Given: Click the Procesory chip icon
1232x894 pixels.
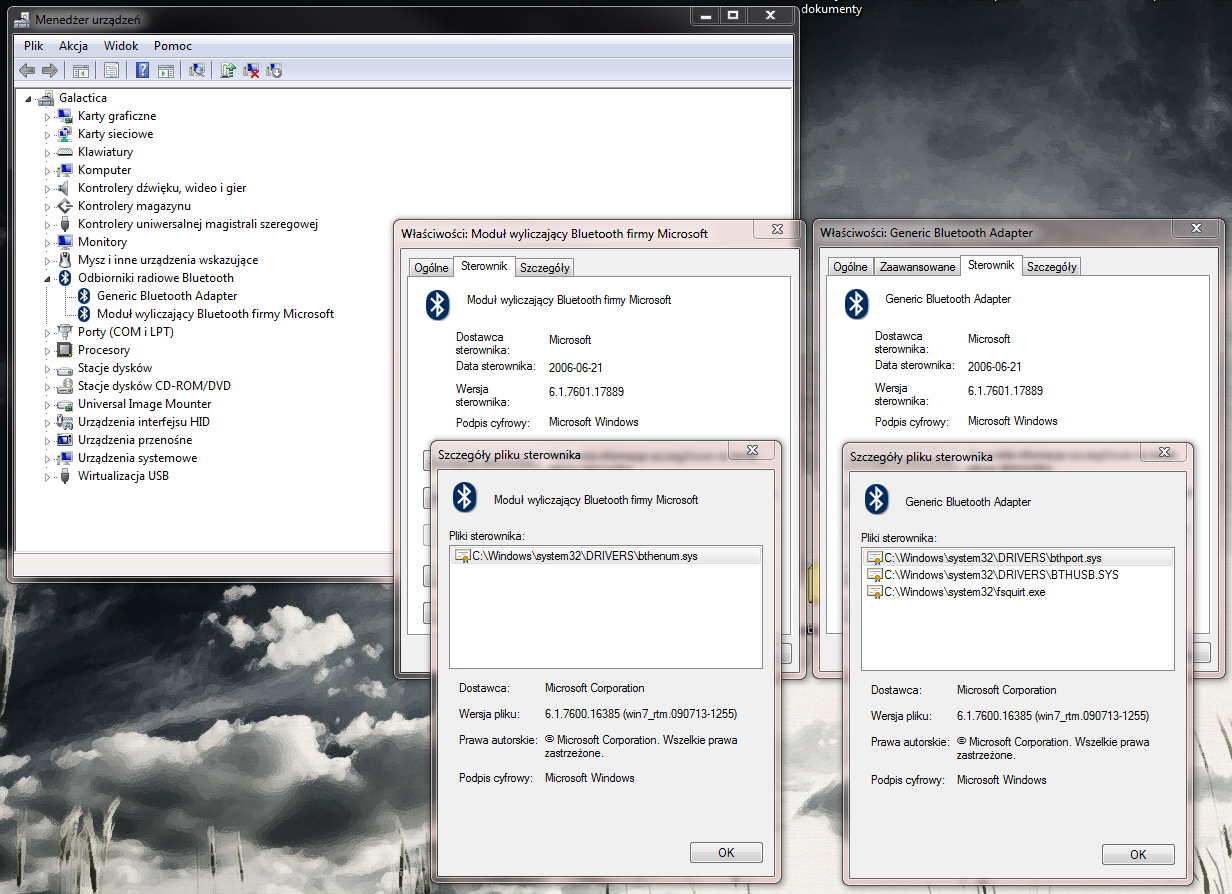Looking at the screenshot, I should [65, 350].
